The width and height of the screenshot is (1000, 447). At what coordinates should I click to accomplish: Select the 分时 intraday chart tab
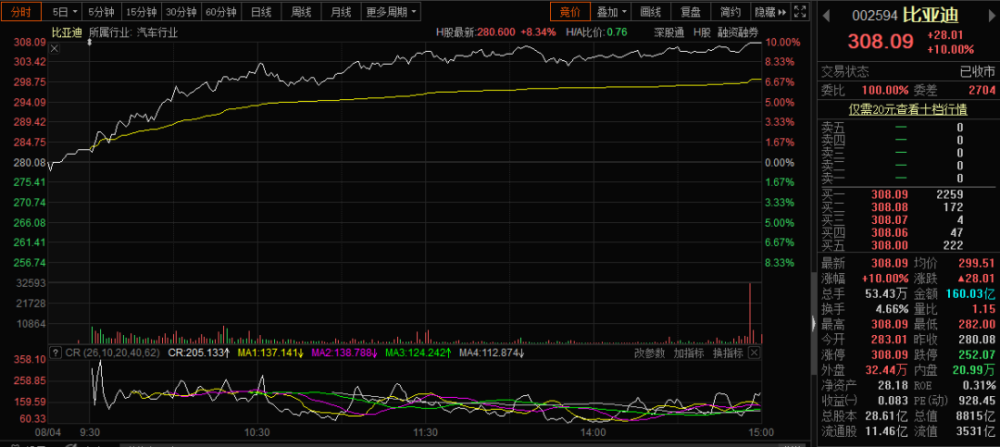click(x=22, y=11)
